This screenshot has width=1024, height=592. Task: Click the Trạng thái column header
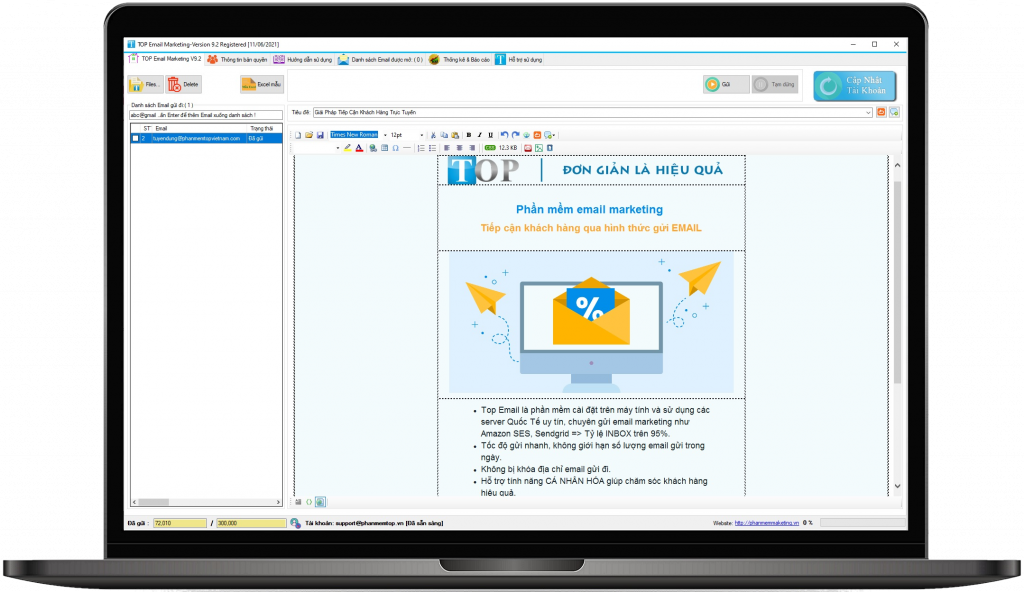click(x=264, y=129)
